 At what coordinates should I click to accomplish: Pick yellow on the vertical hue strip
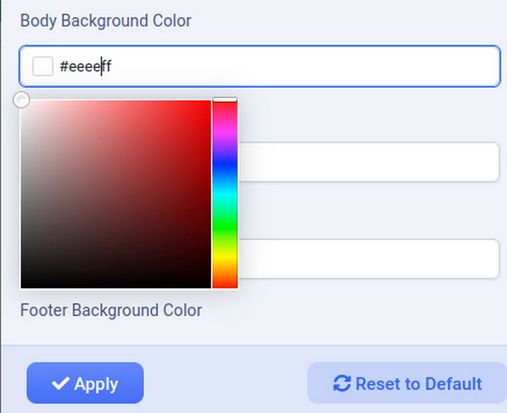tap(225, 257)
